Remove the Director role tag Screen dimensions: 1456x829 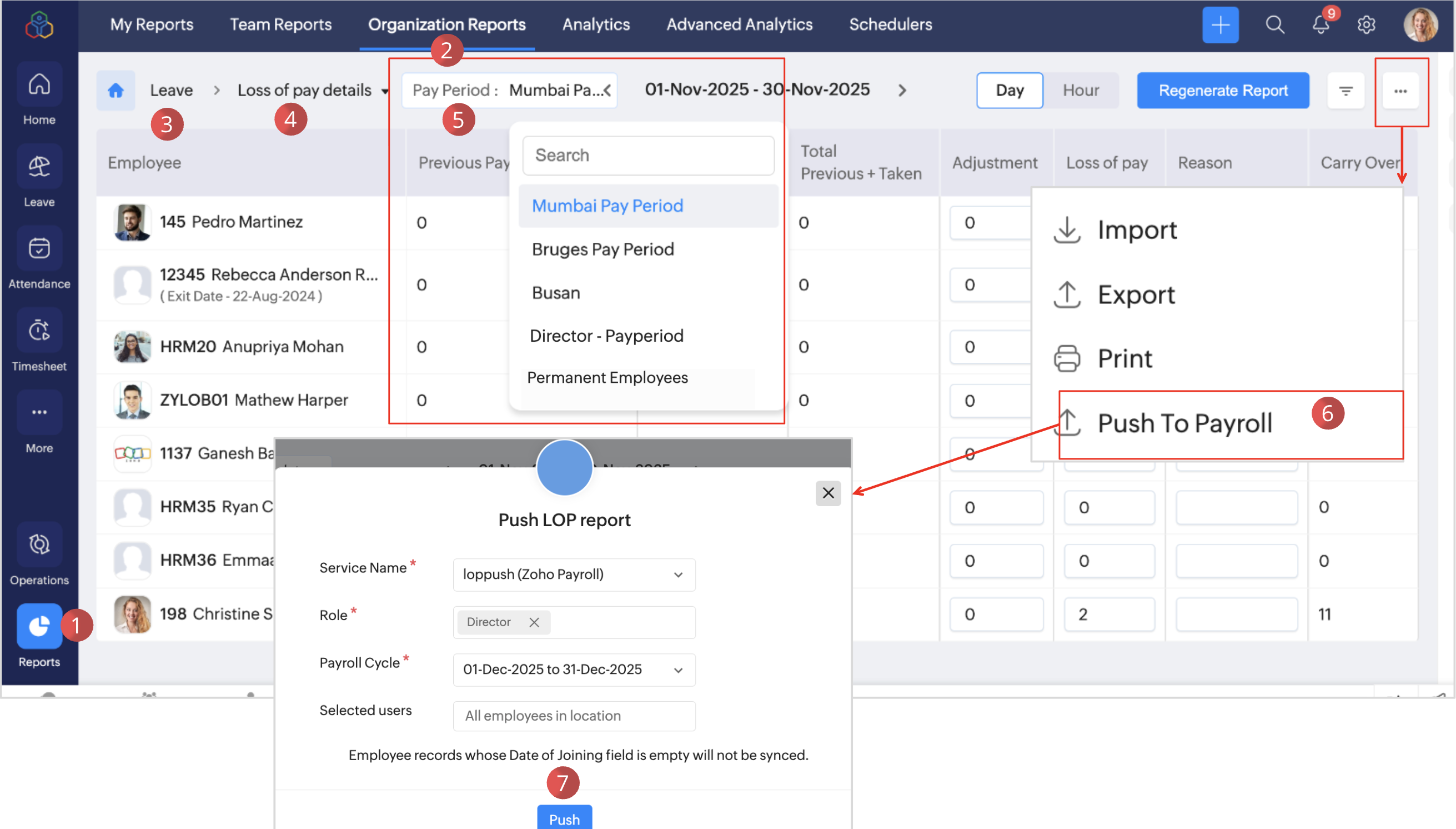point(534,622)
